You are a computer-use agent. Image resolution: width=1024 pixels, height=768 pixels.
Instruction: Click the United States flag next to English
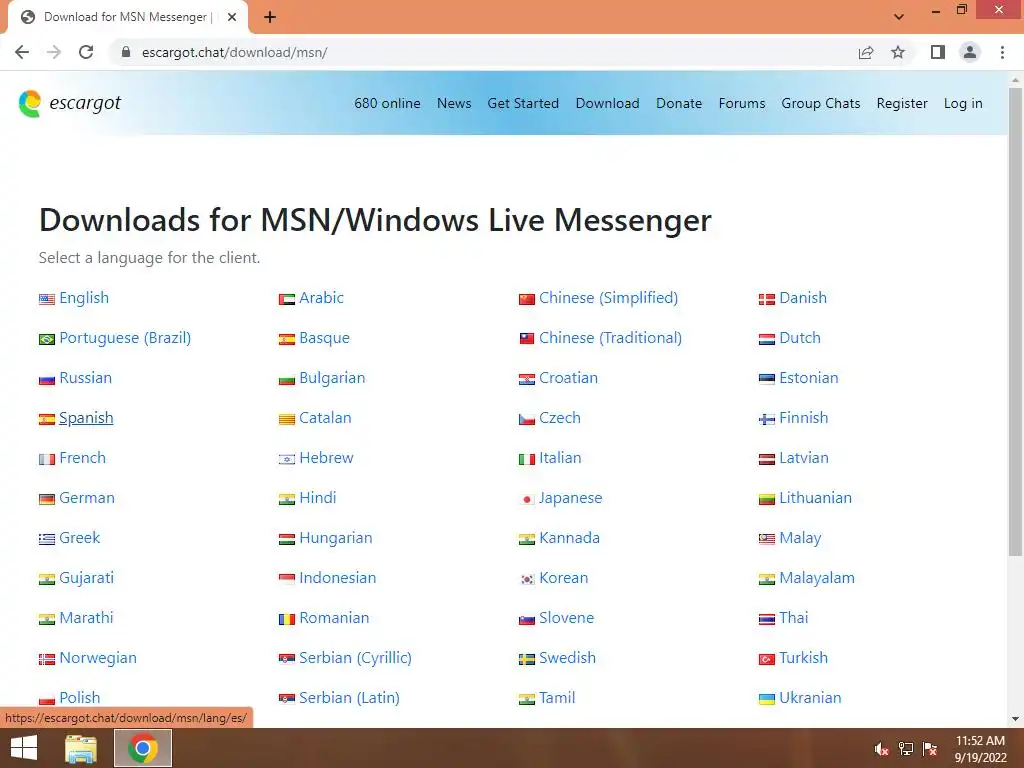[47, 299]
